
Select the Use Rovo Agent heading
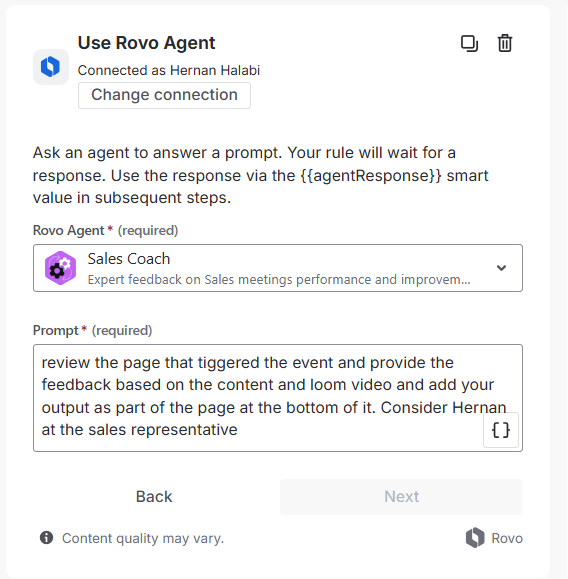coord(146,43)
